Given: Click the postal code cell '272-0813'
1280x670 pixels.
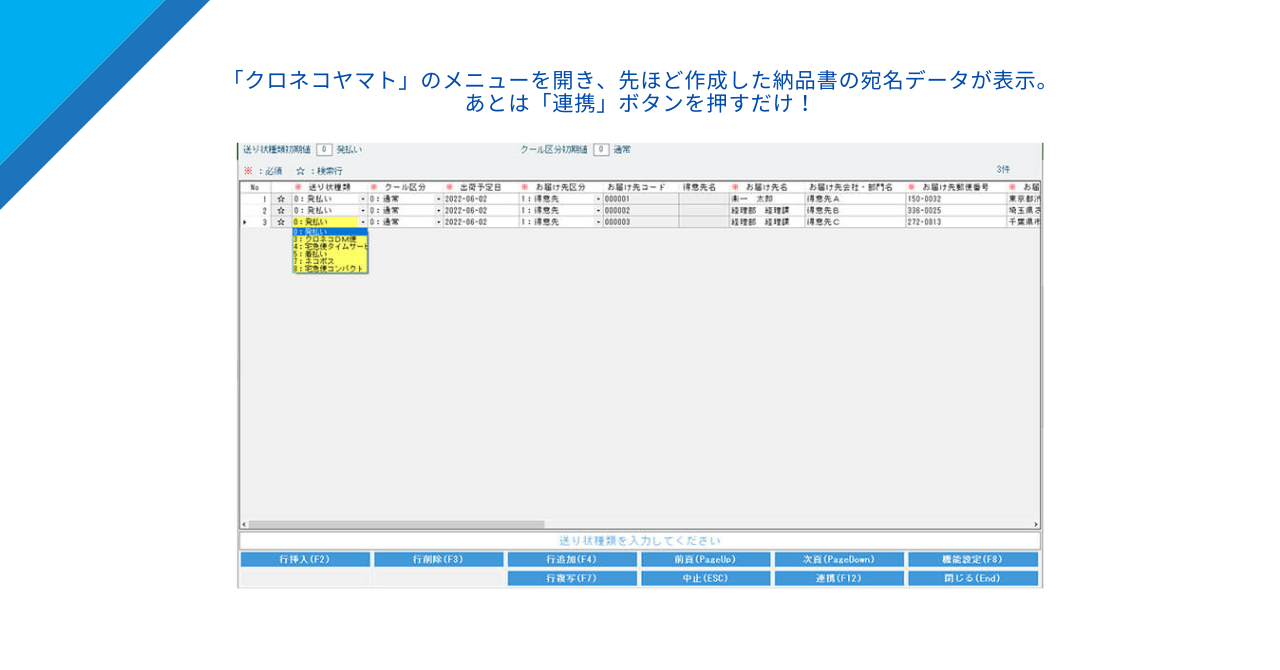Looking at the screenshot, I should [956, 222].
